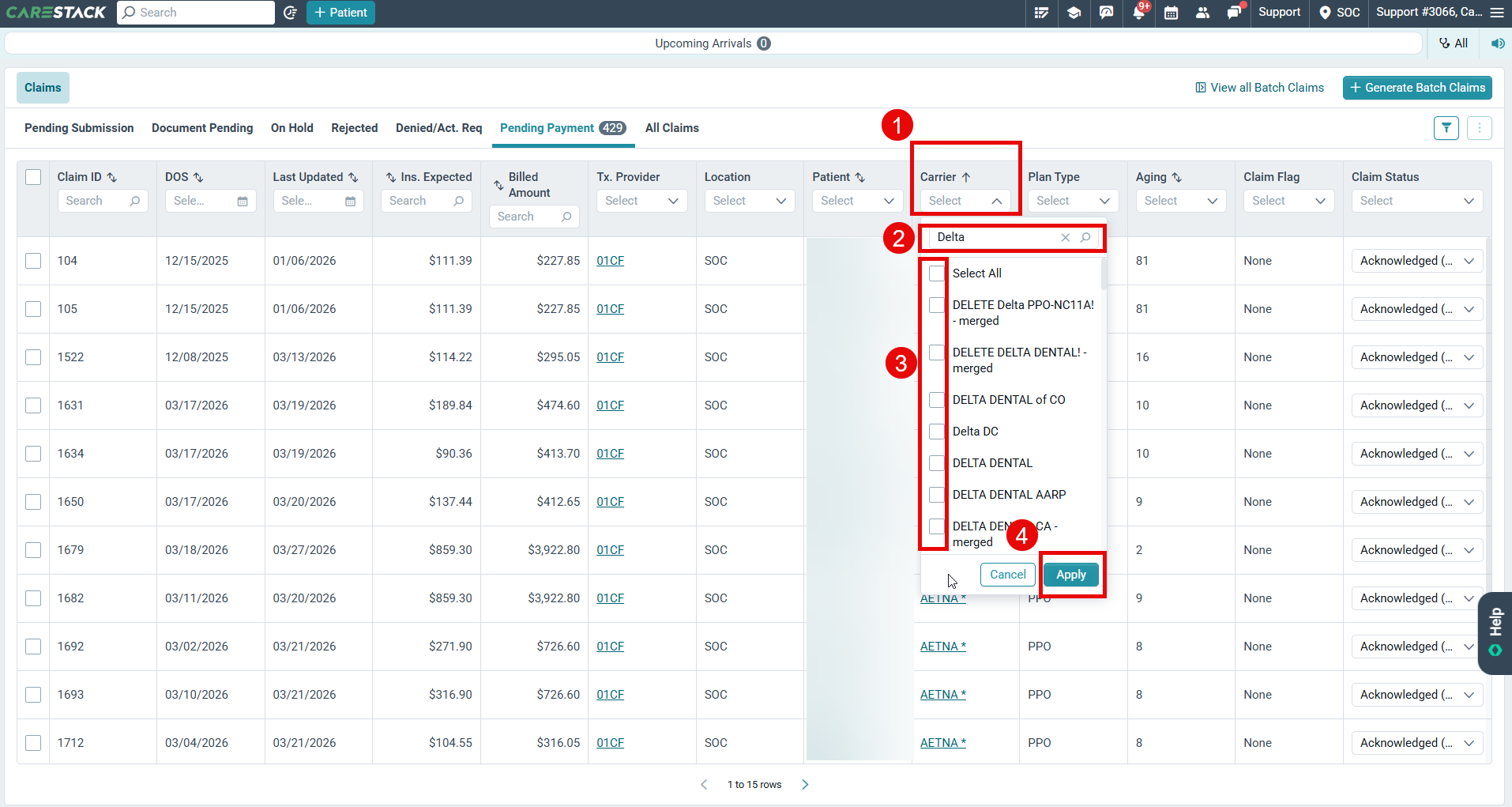
Task: Check the Select All carrier checkbox
Action: [937, 273]
